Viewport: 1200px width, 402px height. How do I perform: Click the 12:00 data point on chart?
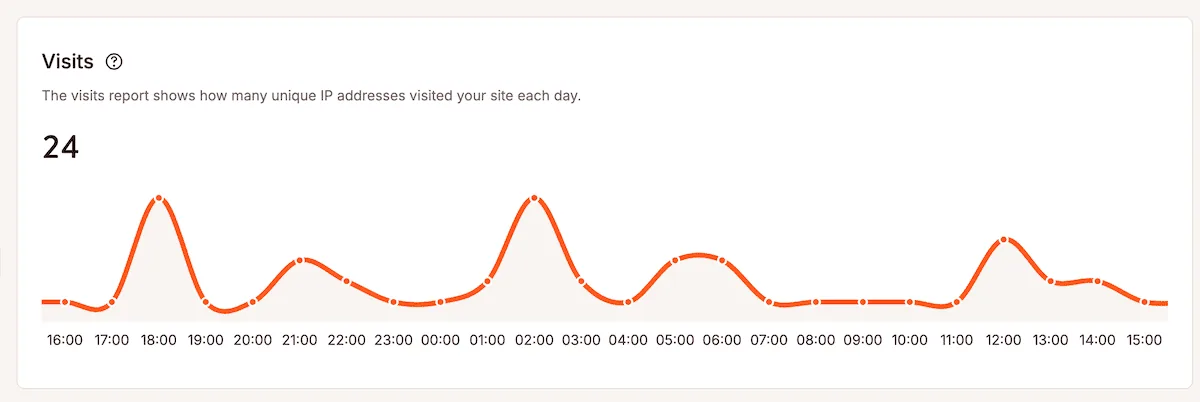point(1003,240)
